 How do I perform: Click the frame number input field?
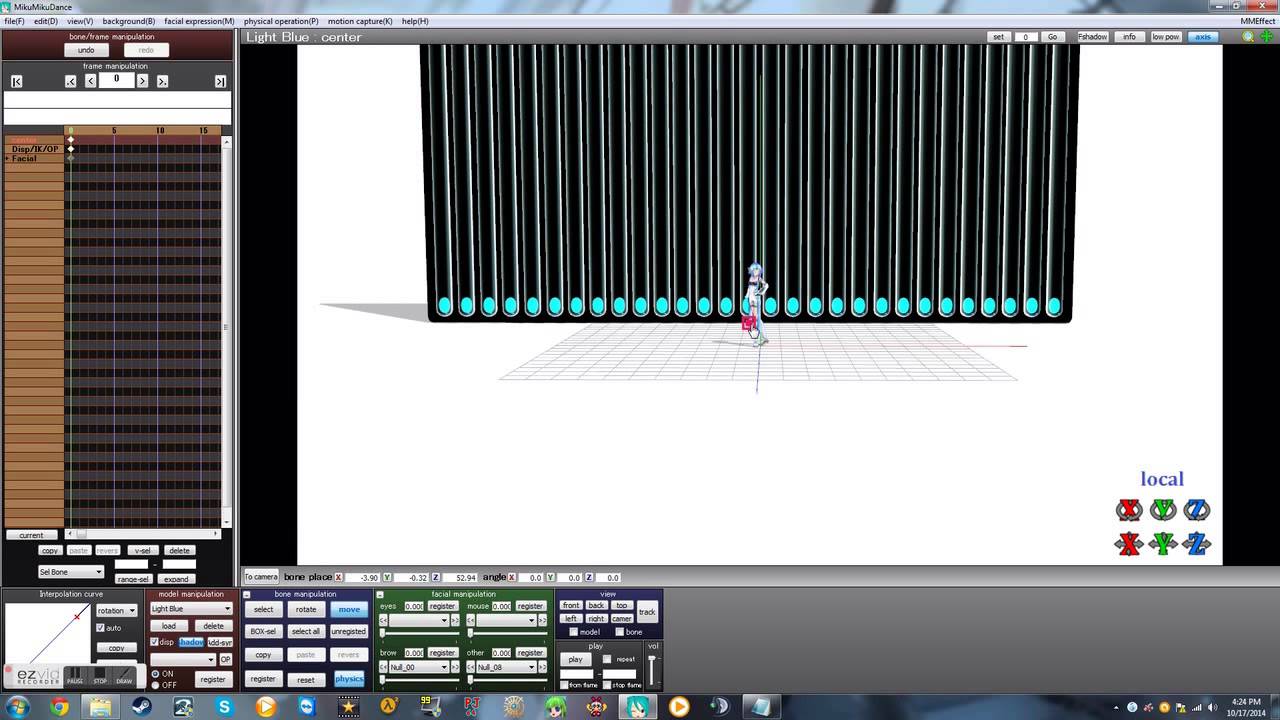point(116,80)
